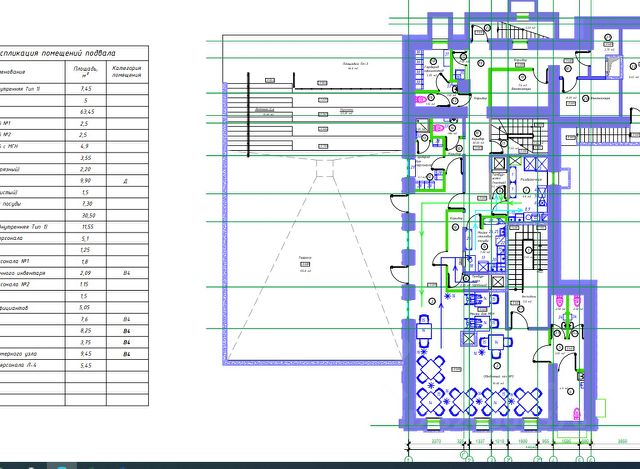The height and width of the screenshot is (469, 640).
Task: Click the table title 'Экспликация помещений подвала'
Action: (x=58, y=53)
